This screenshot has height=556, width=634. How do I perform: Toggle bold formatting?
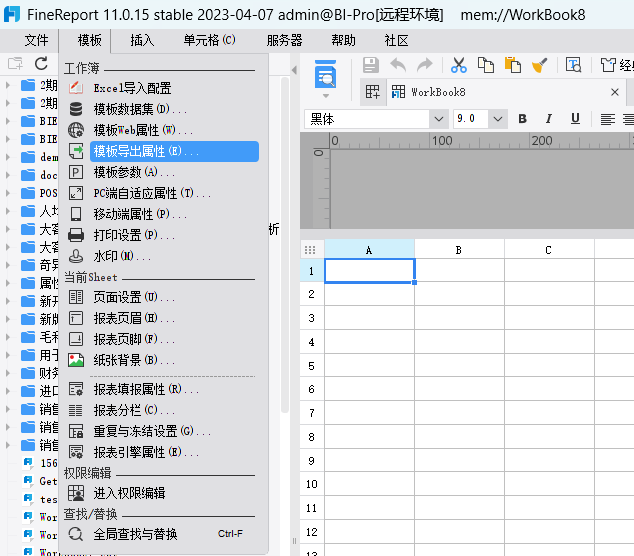[522, 119]
